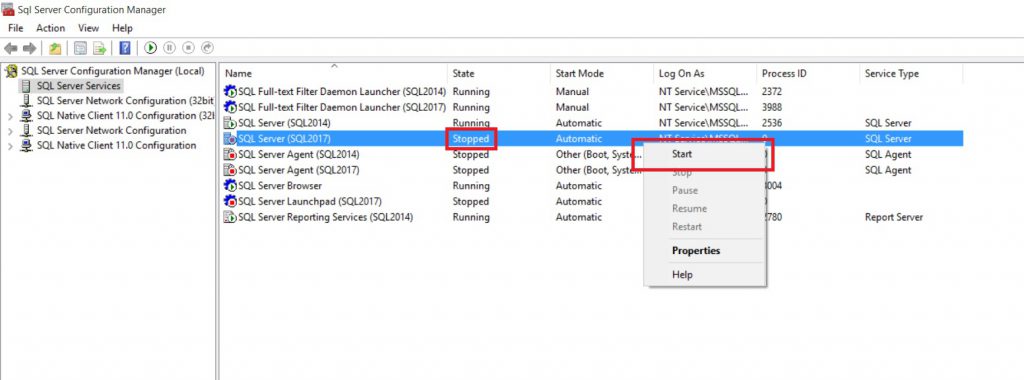1024x380 pixels.
Task: Click Running state of SQL Server (SQL2014)
Action: (x=471, y=123)
